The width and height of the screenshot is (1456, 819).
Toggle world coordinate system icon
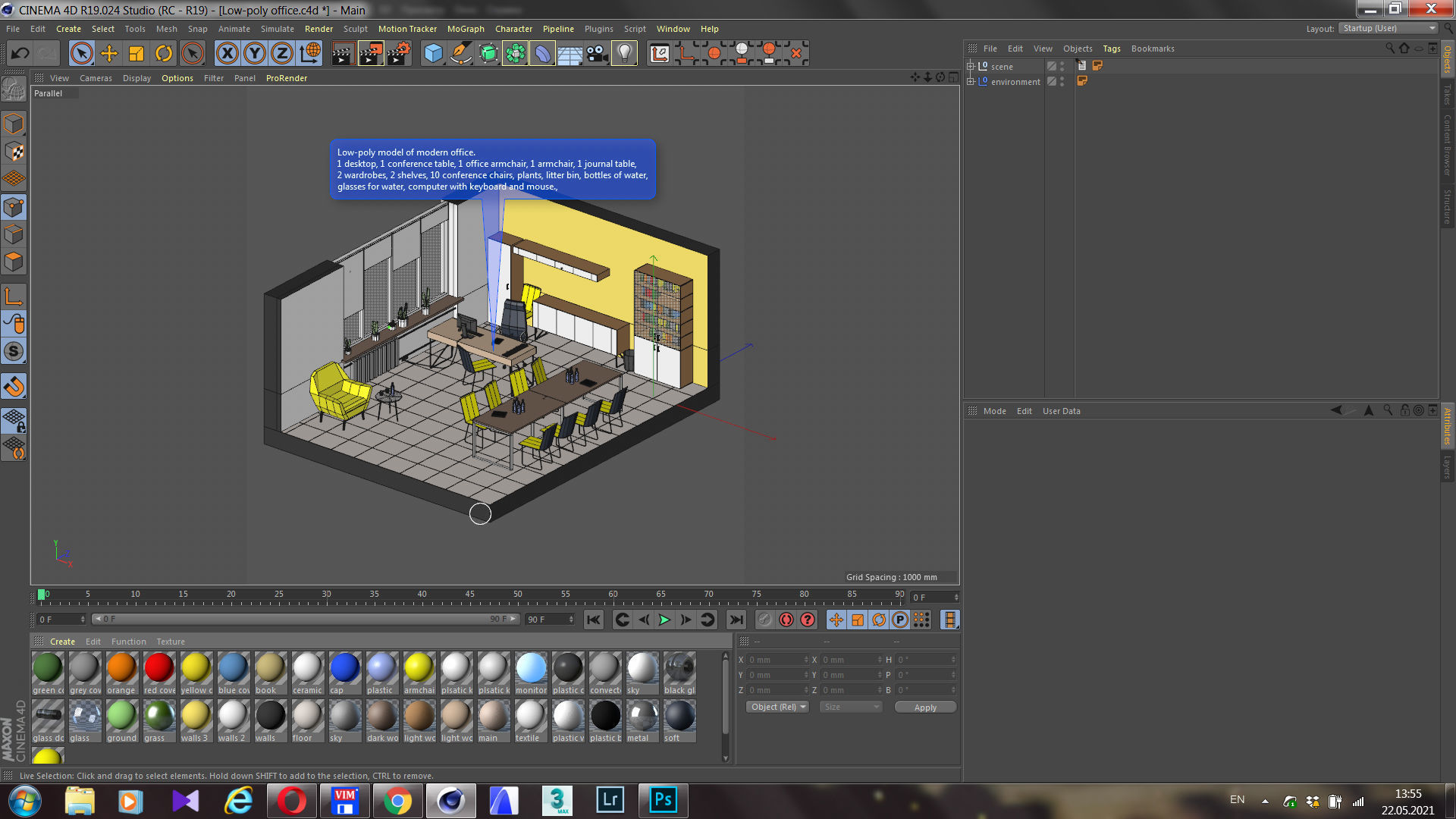point(310,53)
